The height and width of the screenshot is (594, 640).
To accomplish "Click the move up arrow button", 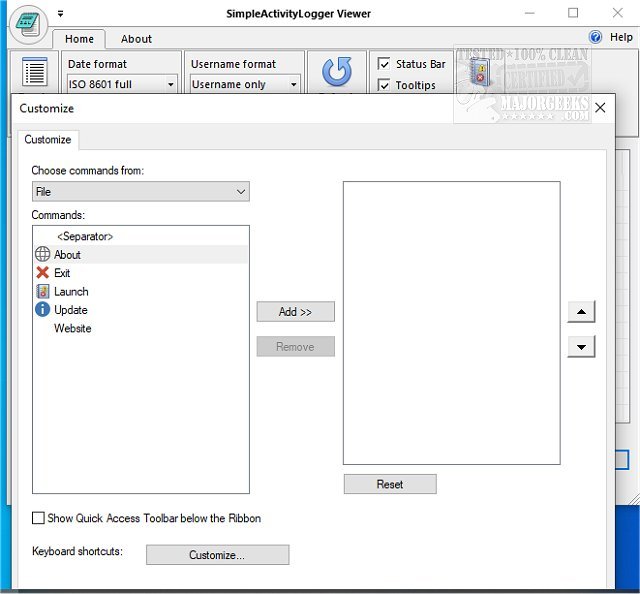I will click(x=581, y=312).
